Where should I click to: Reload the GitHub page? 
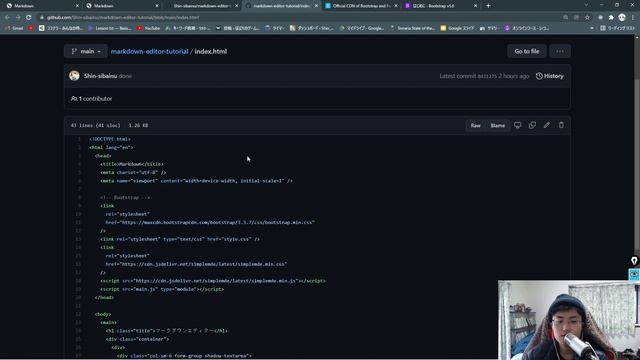pos(29,18)
